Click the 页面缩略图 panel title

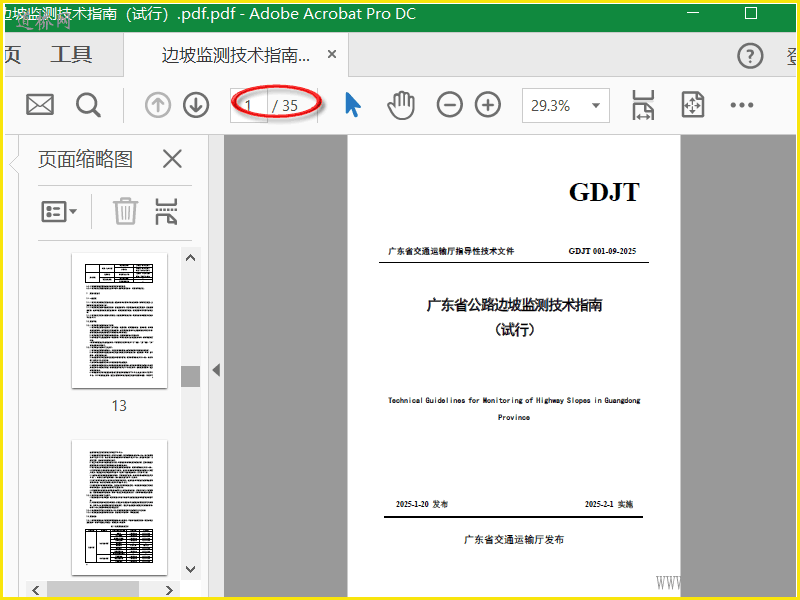(85, 159)
